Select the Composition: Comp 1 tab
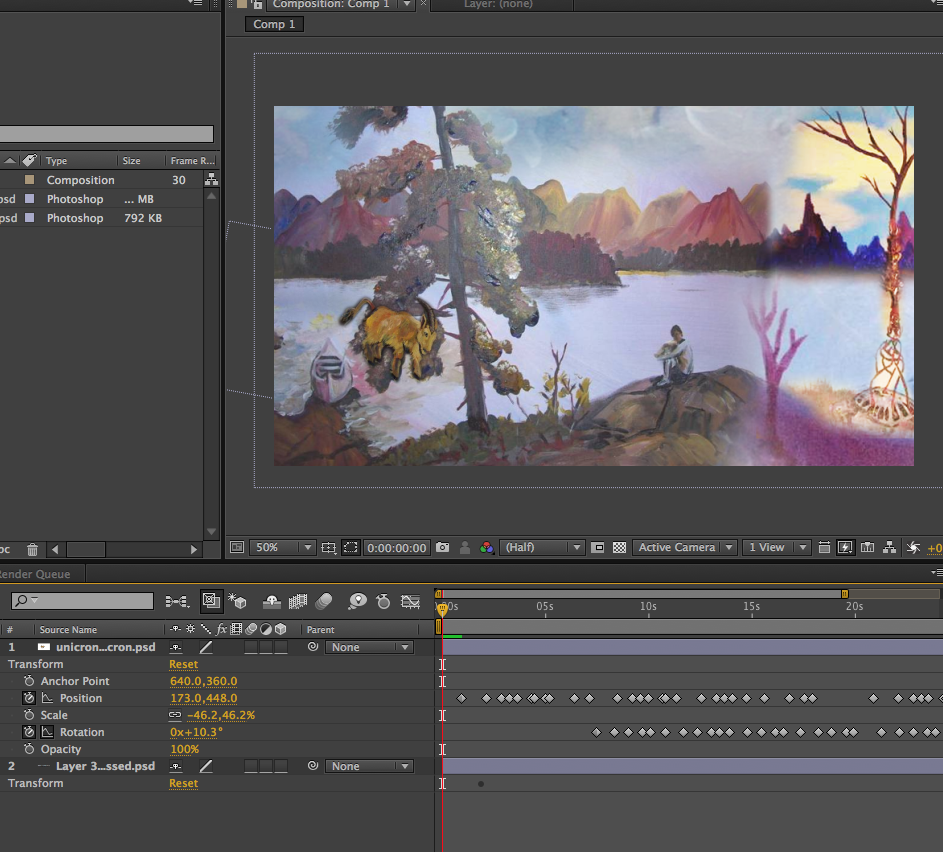Screen dimensions: 943x852 pyautogui.click(x=330, y=5)
